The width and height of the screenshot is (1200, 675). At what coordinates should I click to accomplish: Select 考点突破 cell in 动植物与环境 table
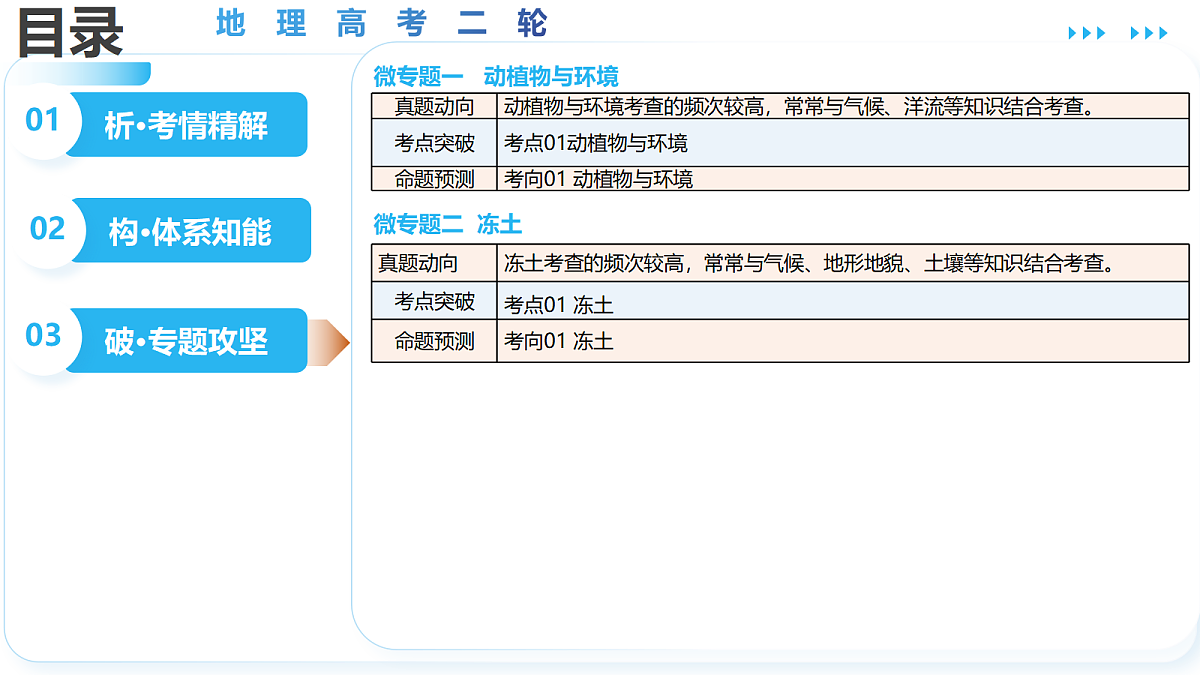[434, 143]
